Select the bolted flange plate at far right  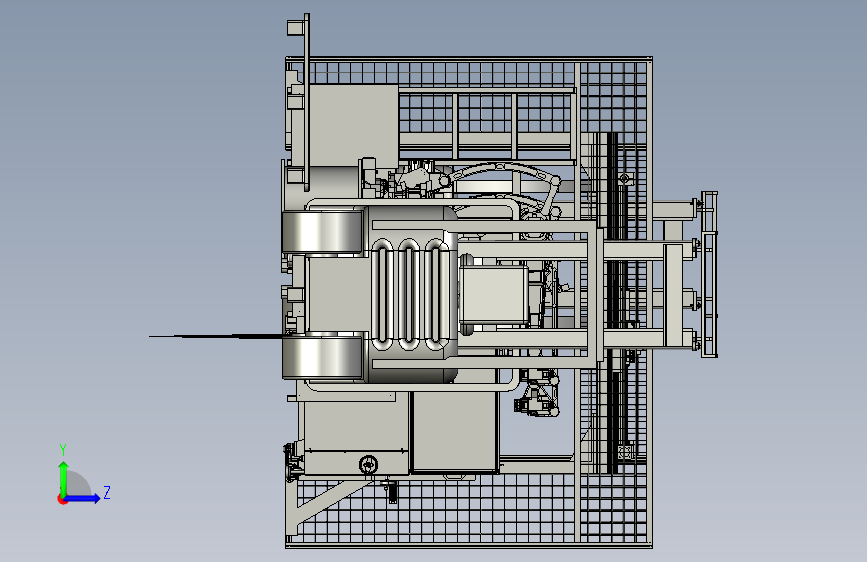coord(709,274)
